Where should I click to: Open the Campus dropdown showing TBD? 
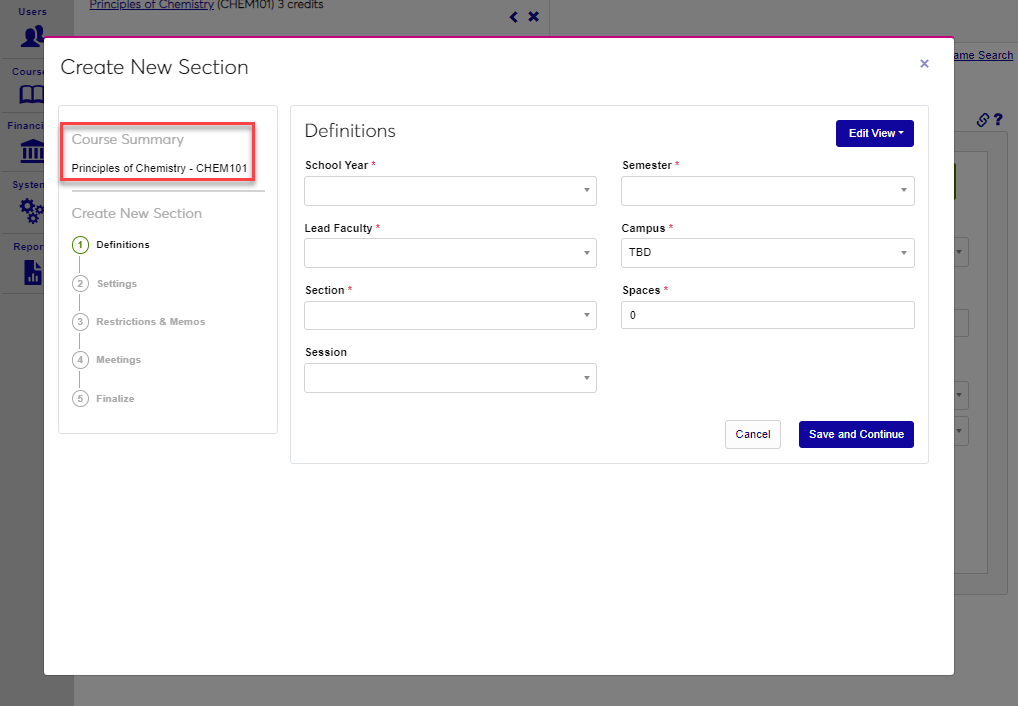(x=767, y=253)
